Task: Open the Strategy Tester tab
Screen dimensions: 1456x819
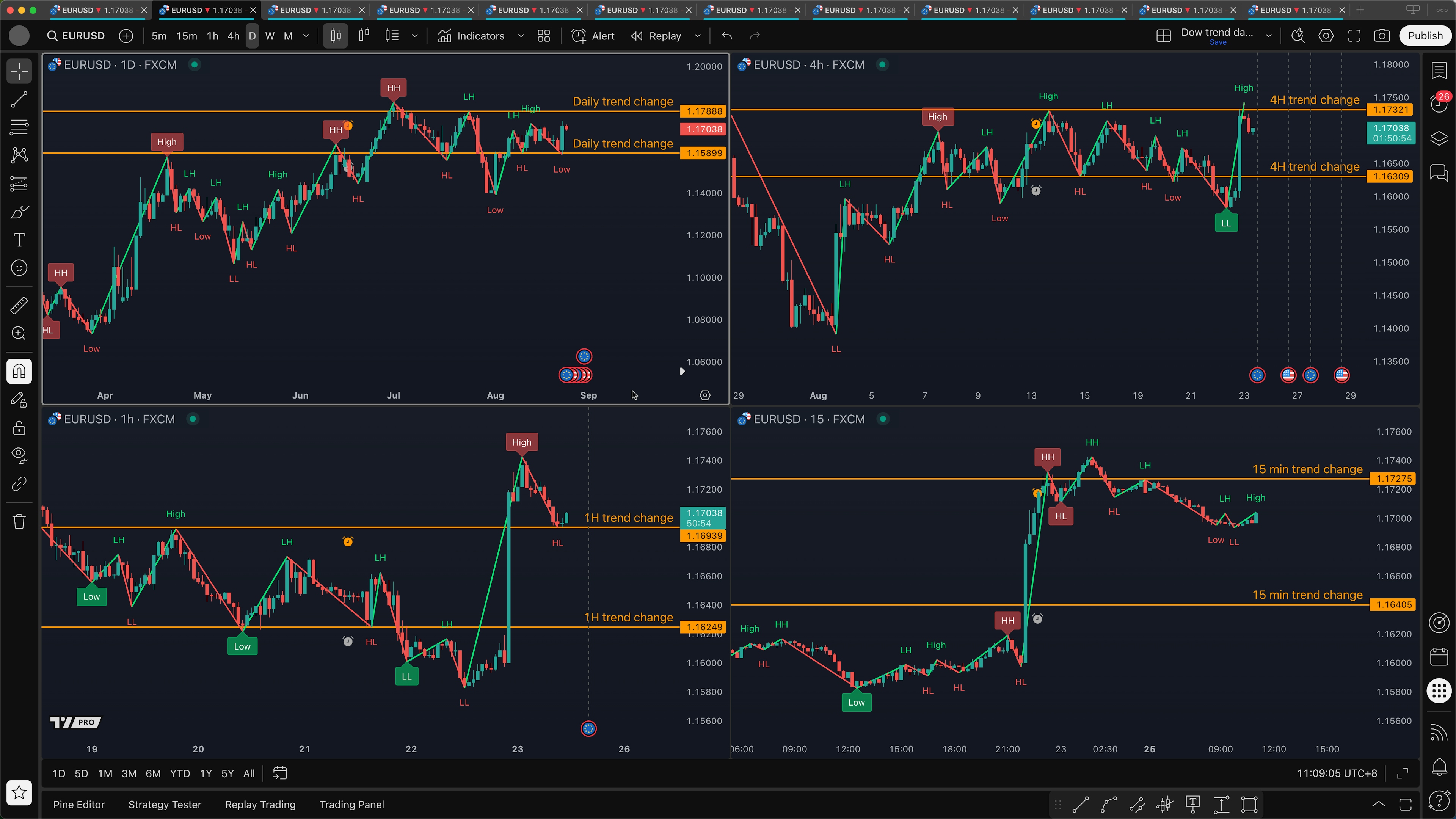Action: coord(165,804)
